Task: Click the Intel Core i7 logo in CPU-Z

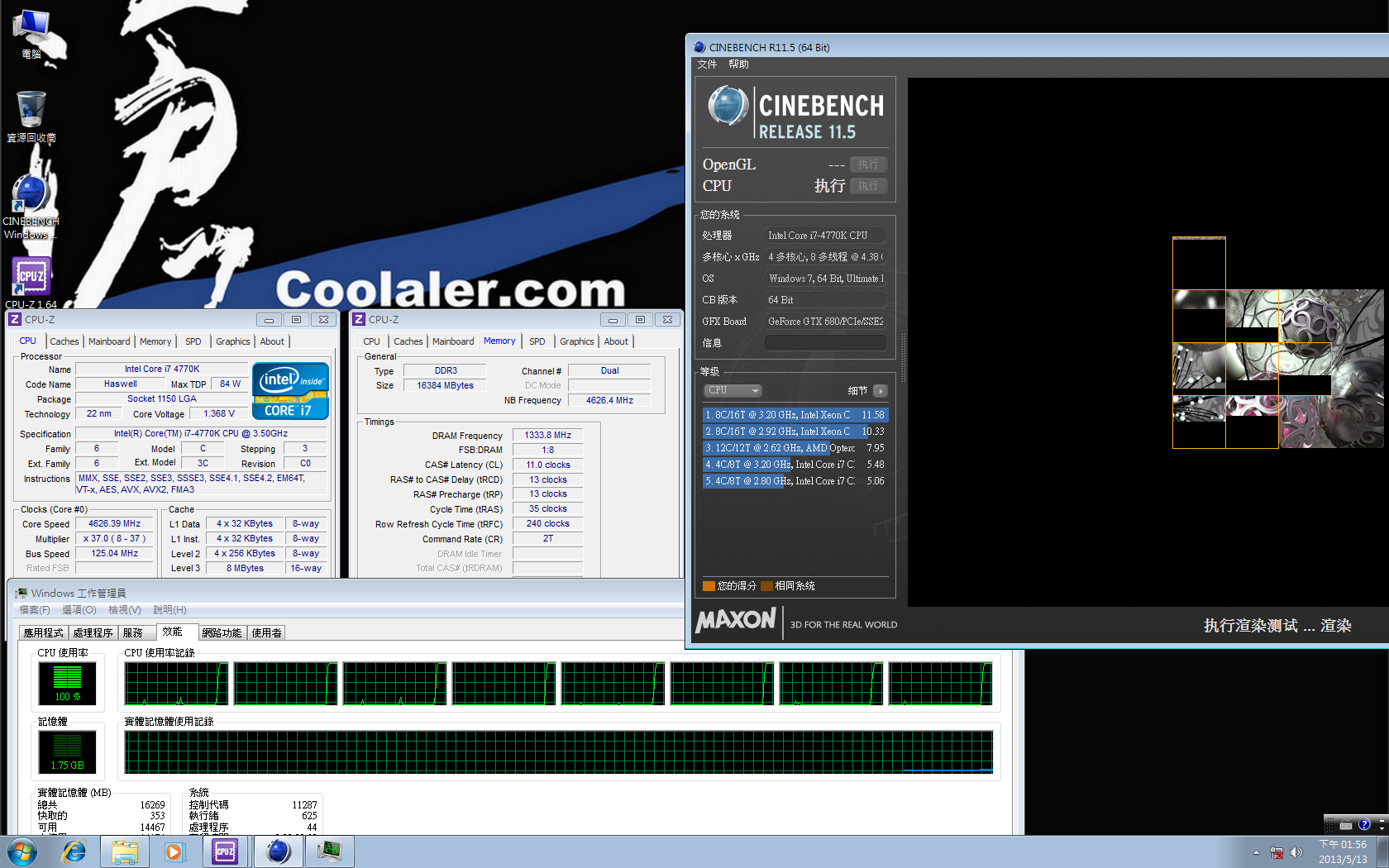Action: click(290, 390)
